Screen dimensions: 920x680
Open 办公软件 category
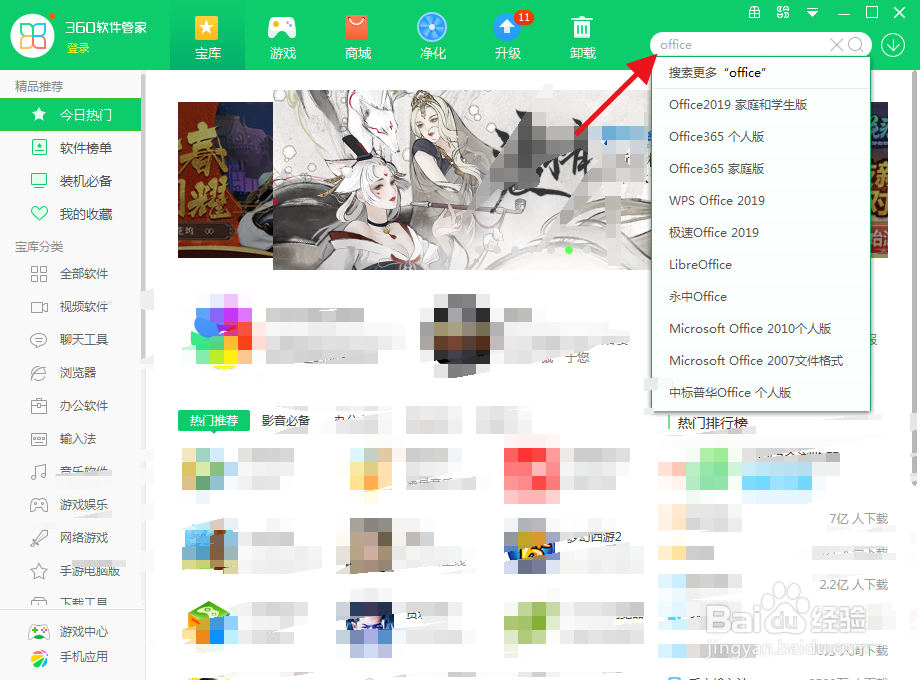click(70, 405)
